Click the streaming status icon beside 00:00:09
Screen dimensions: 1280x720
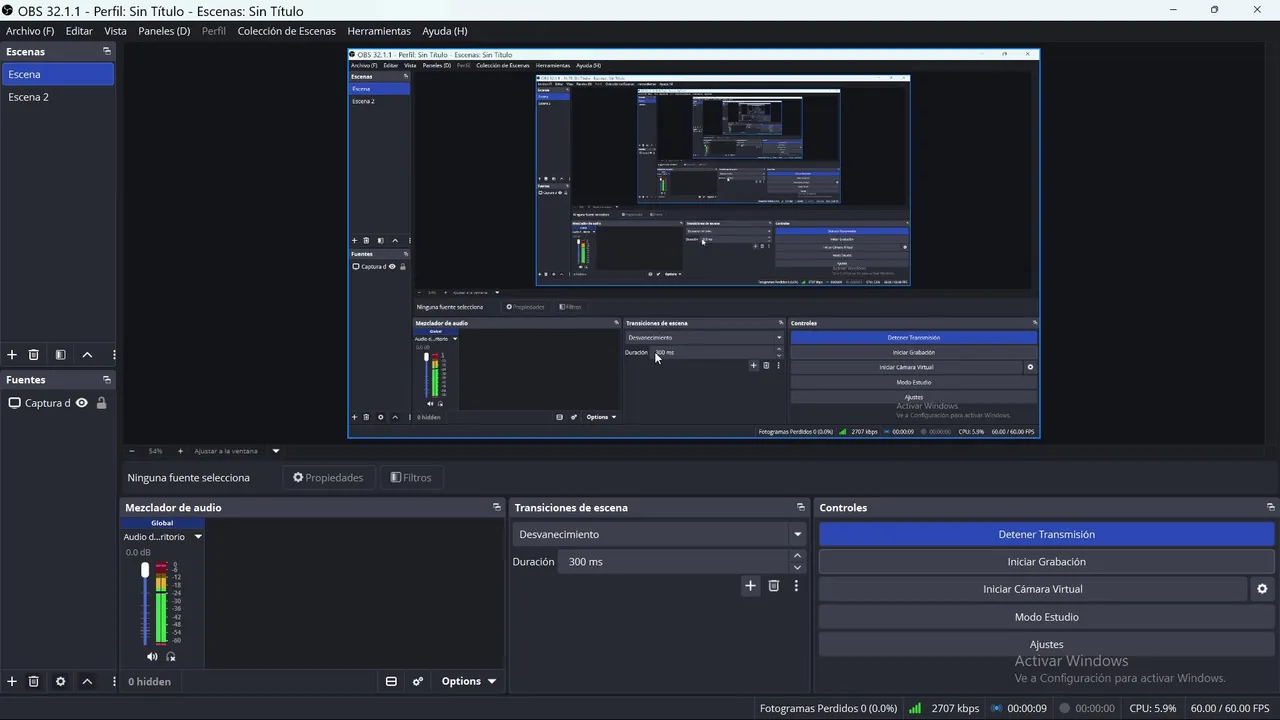pyautogui.click(x=996, y=708)
